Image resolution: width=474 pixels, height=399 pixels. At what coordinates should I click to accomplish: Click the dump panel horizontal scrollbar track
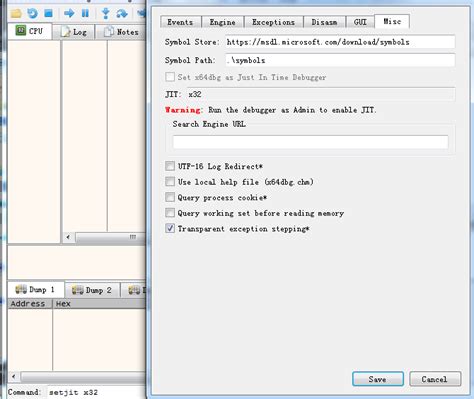pyautogui.click(x=83, y=377)
